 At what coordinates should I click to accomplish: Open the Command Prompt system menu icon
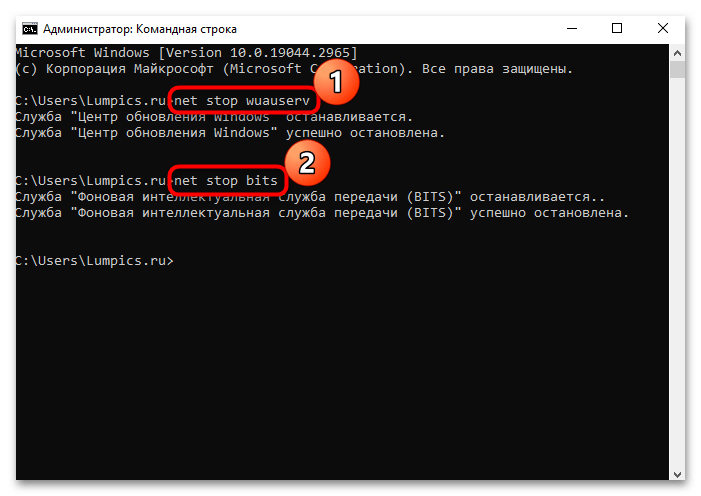[x=30, y=29]
